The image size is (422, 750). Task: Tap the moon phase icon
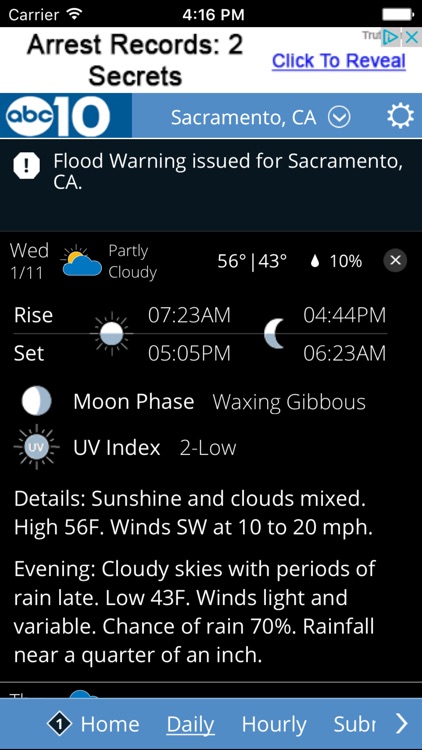(36, 401)
